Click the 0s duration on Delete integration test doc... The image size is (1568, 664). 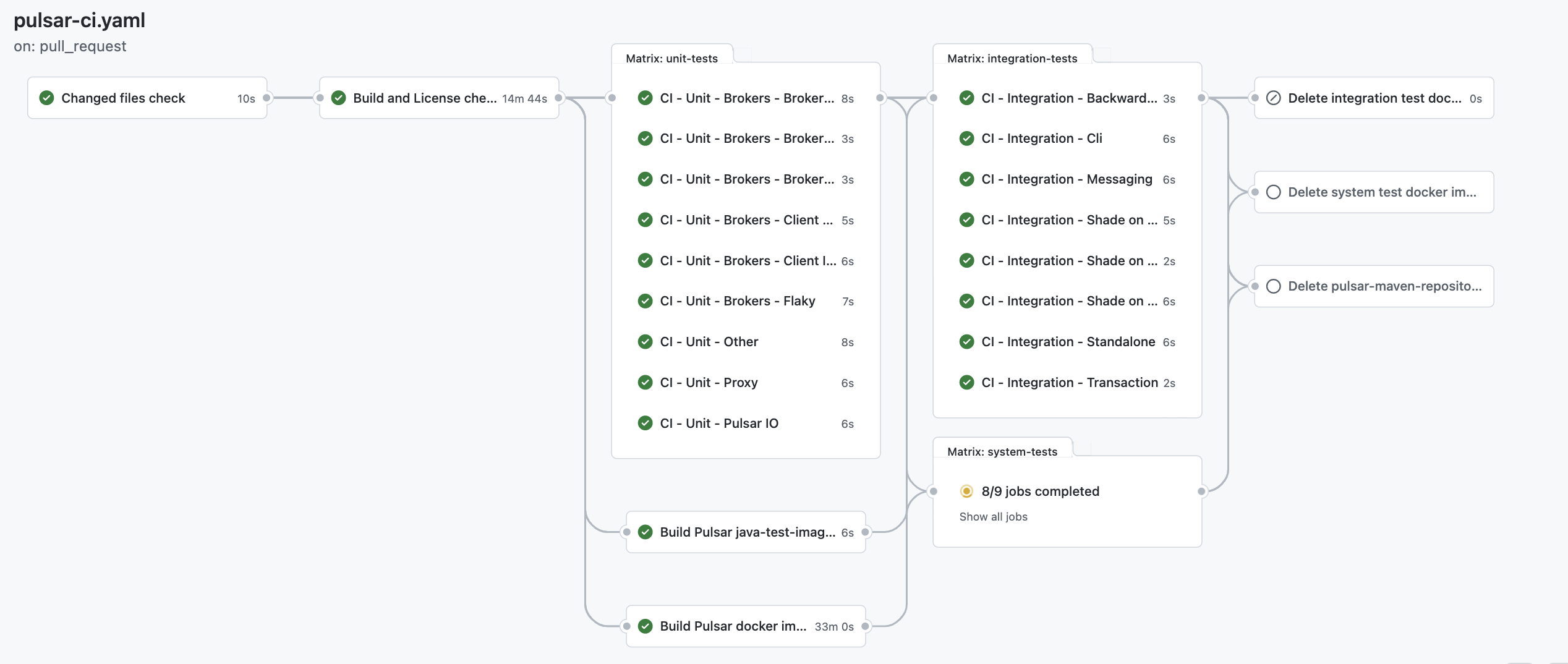[x=1476, y=99]
